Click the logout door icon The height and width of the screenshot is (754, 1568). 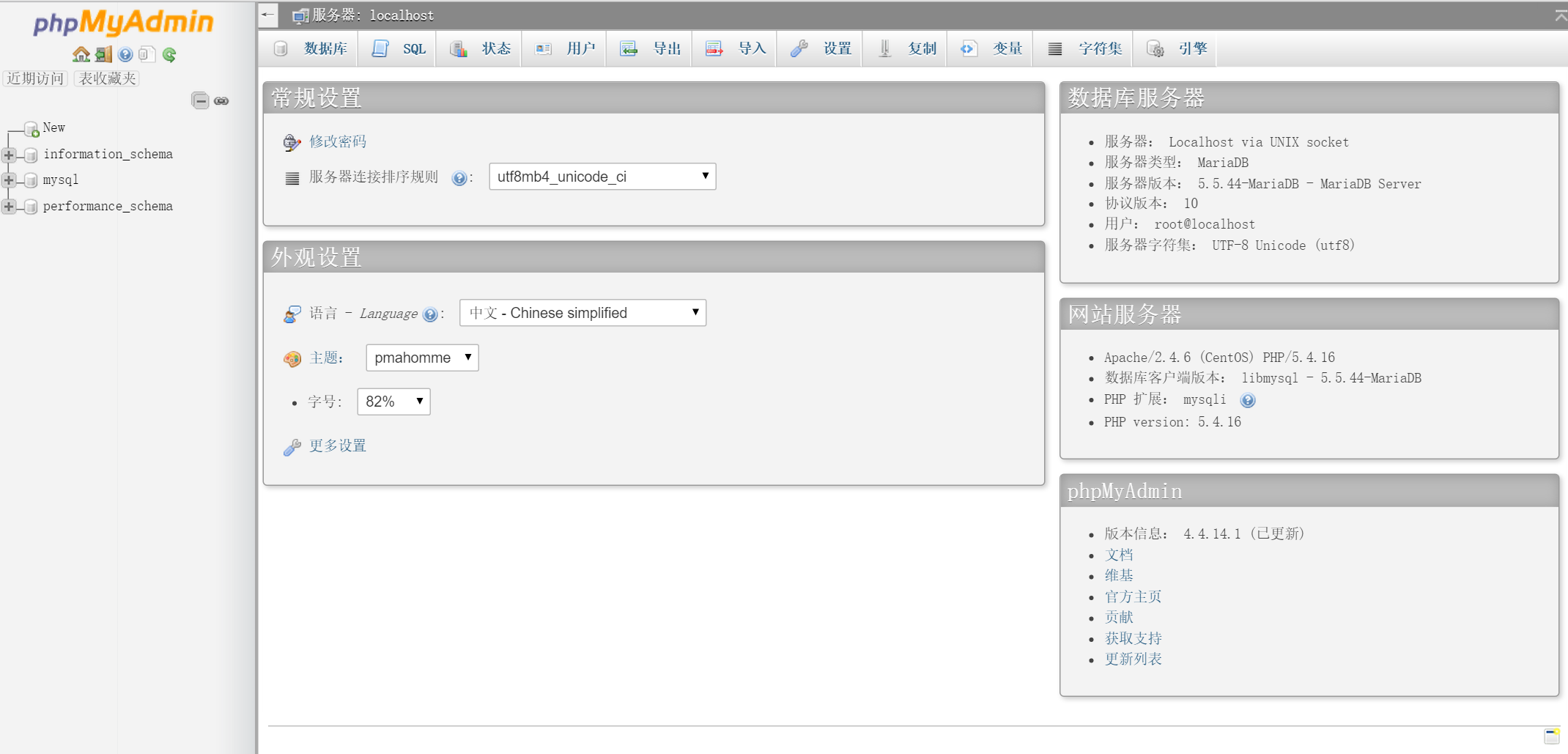pyautogui.click(x=103, y=54)
